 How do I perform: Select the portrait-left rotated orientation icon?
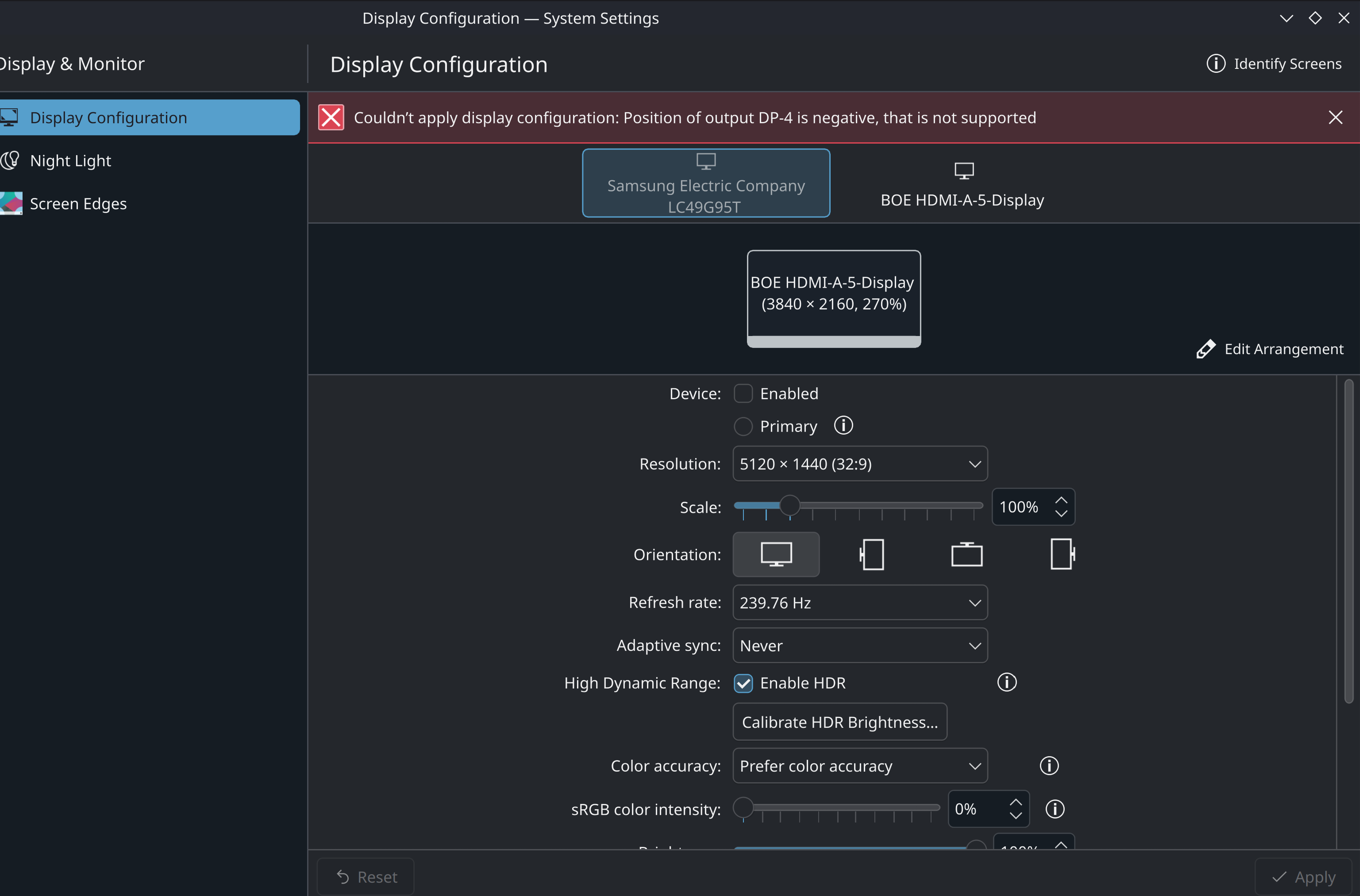coord(872,554)
